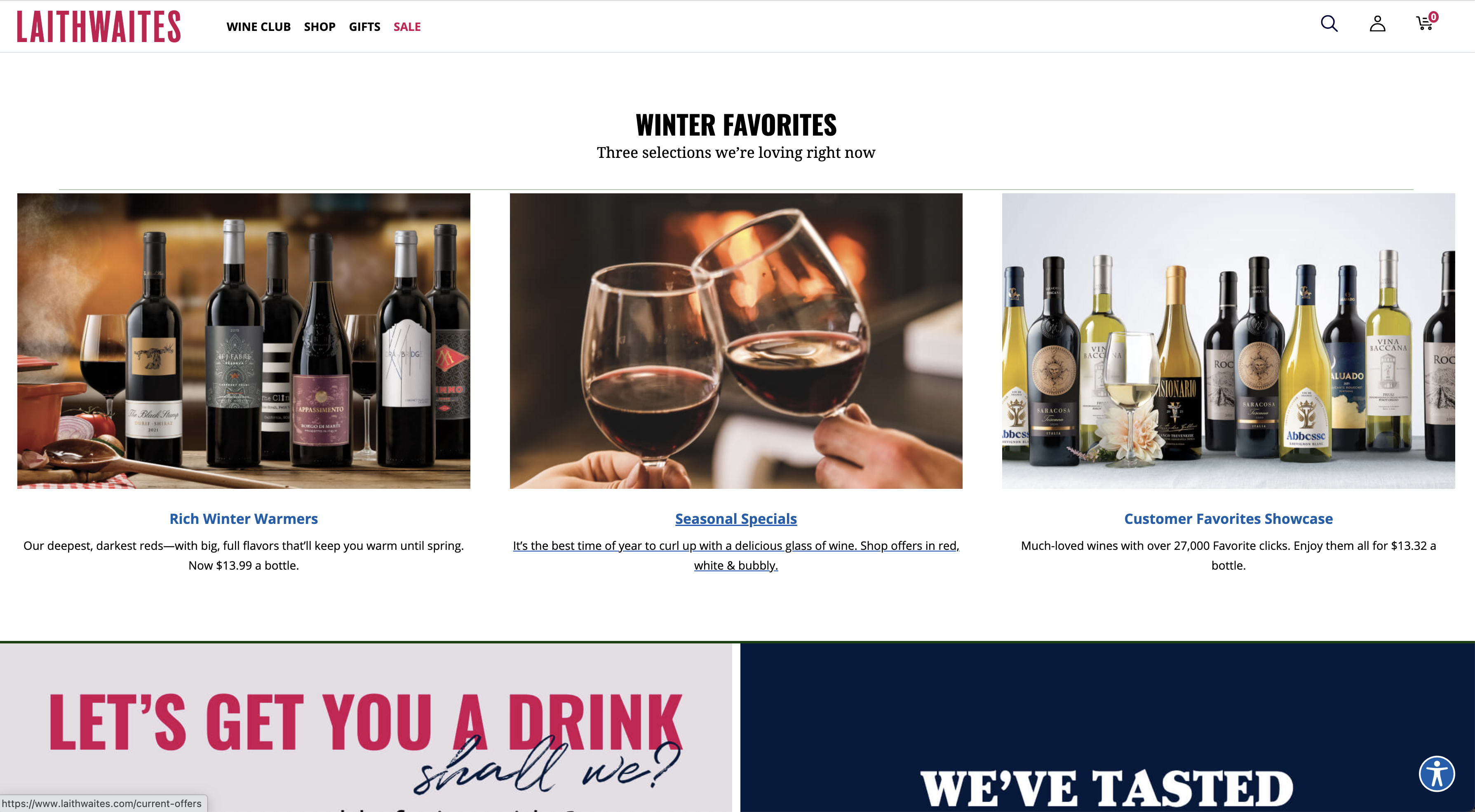Open the Seasonal Specials heading link

click(x=736, y=519)
